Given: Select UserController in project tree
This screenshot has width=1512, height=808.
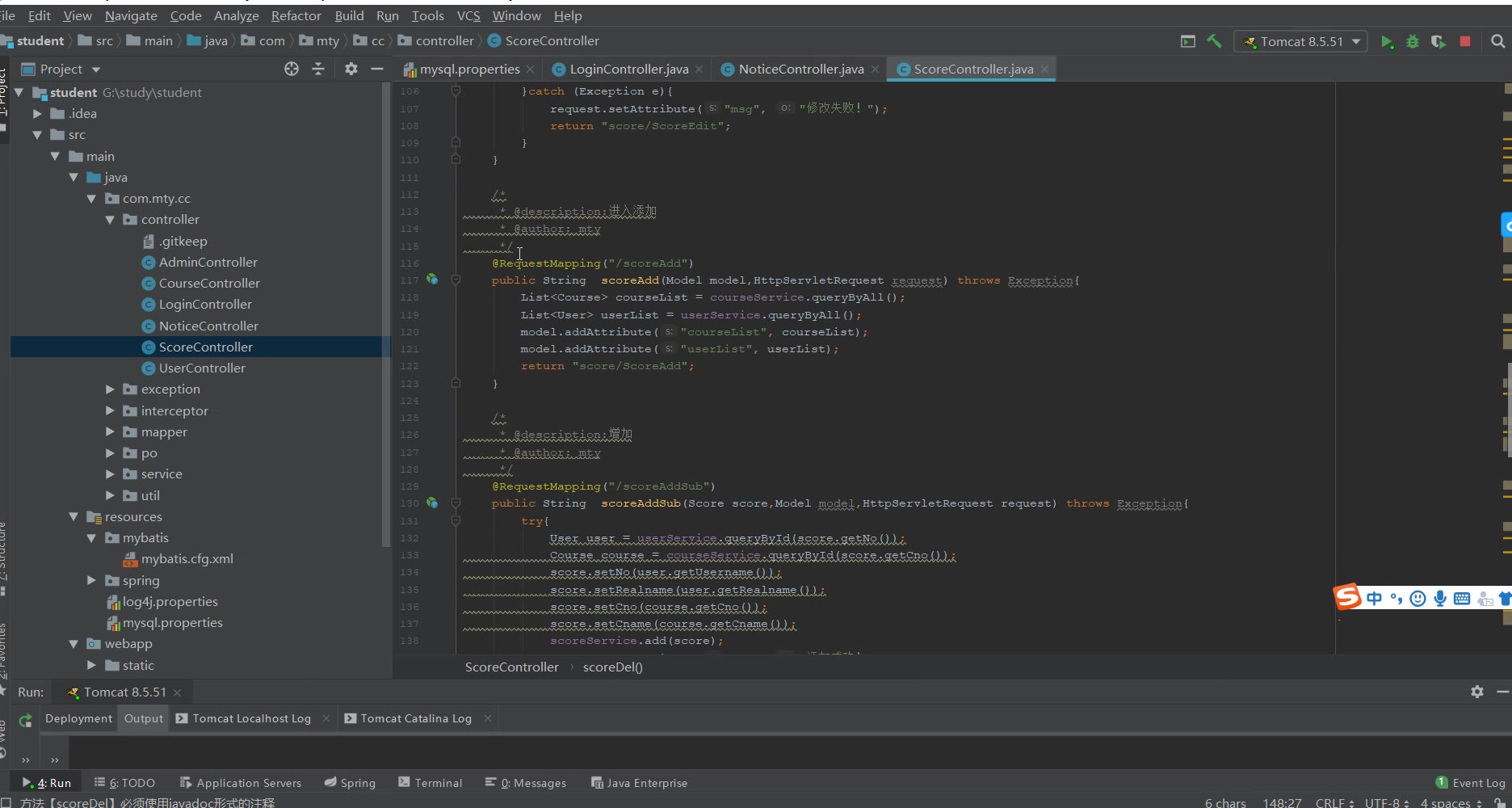Looking at the screenshot, I should [x=202, y=368].
